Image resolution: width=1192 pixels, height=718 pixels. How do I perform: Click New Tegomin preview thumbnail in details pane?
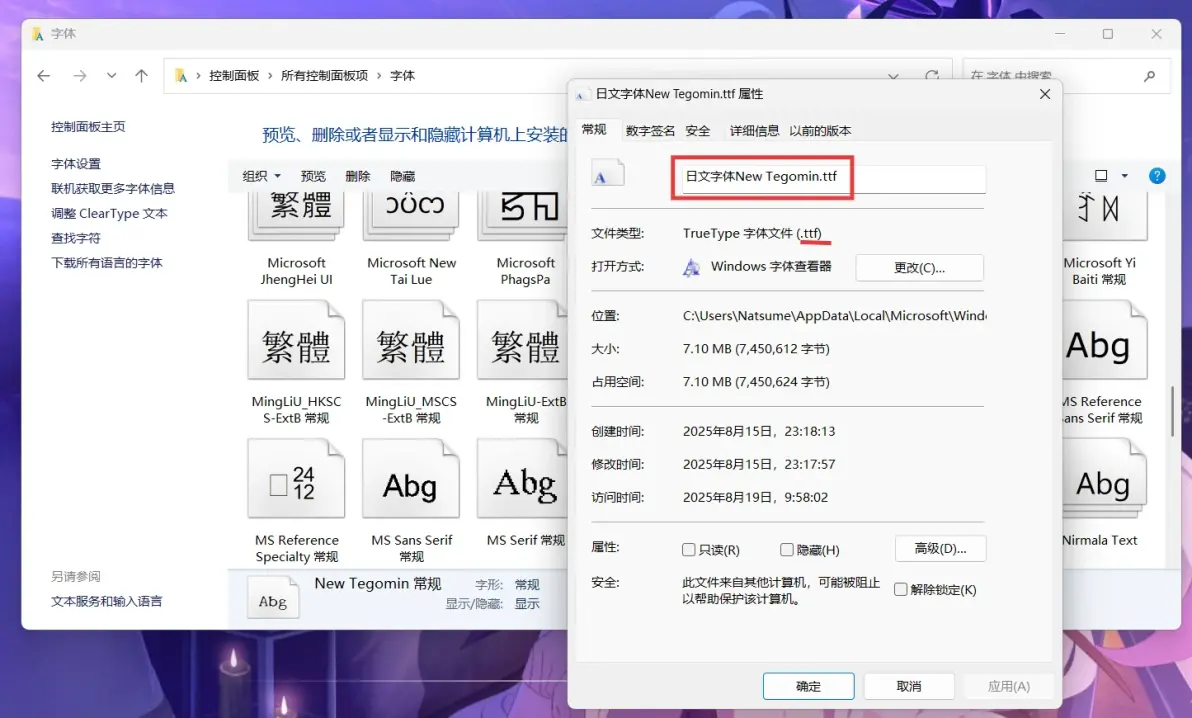click(x=273, y=599)
